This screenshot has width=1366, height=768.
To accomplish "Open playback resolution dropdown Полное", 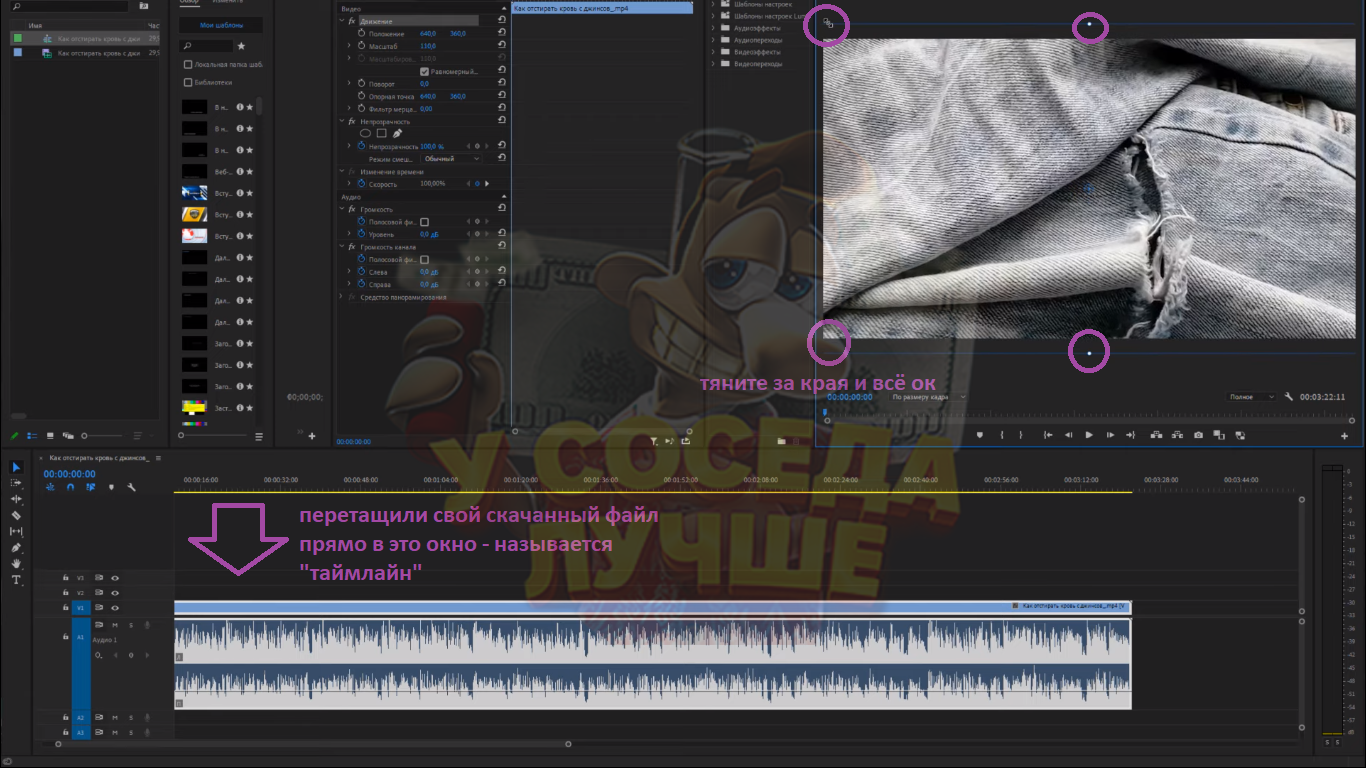I will click(x=1252, y=397).
